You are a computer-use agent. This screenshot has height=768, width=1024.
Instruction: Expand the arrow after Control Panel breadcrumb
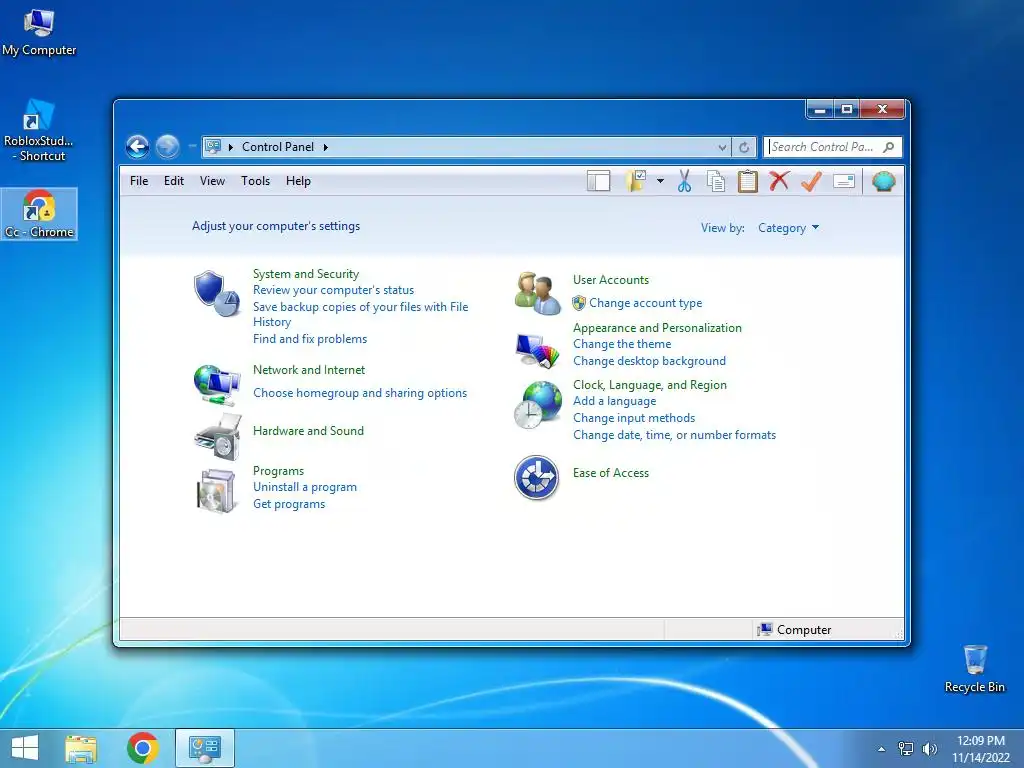point(325,147)
